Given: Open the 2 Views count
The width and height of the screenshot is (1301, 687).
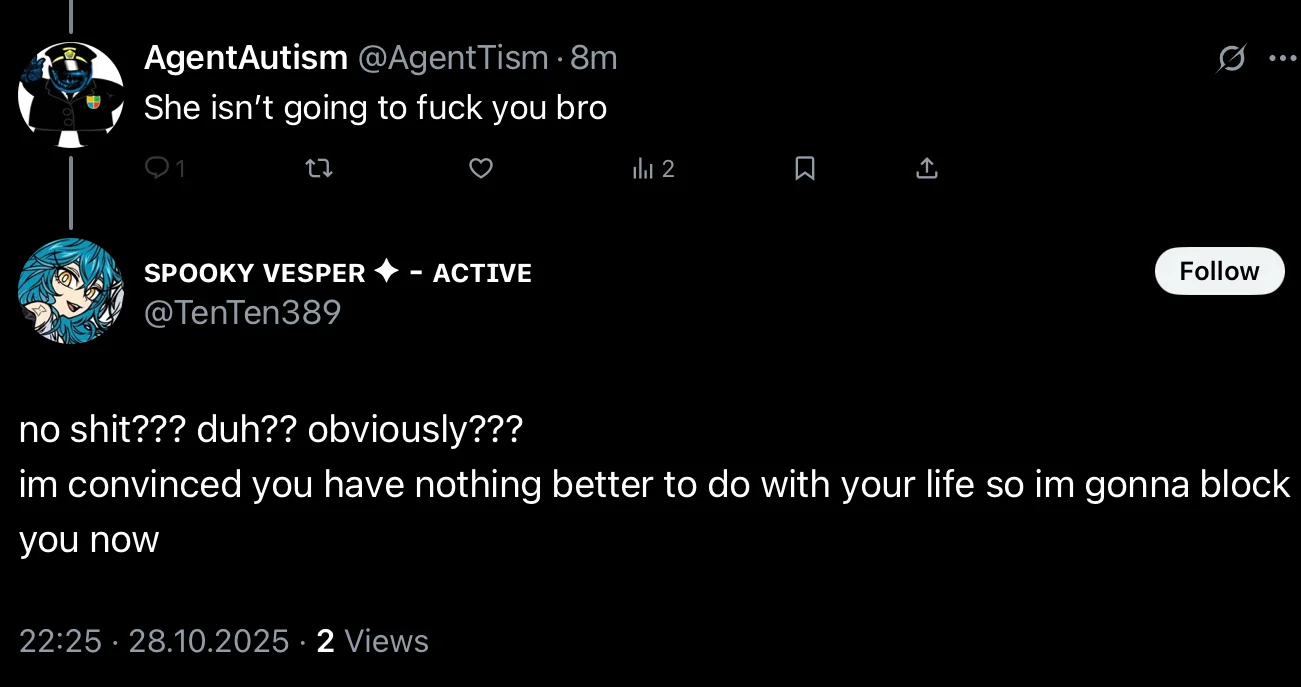Looking at the screenshot, I should 372,641.
